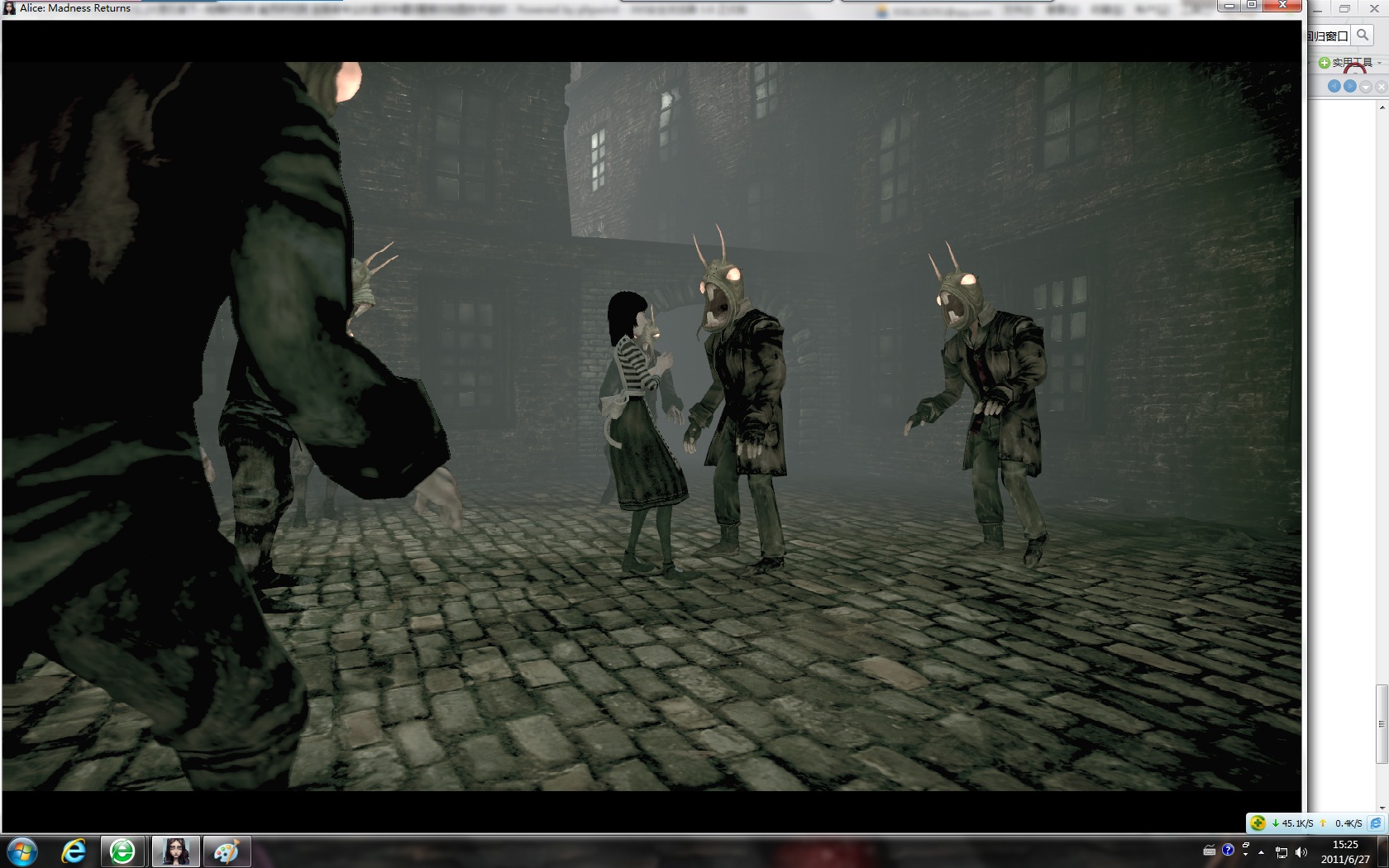
Task: Minimize the Alice: Madness Returns window
Action: pyautogui.click(x=1229, y=5)
